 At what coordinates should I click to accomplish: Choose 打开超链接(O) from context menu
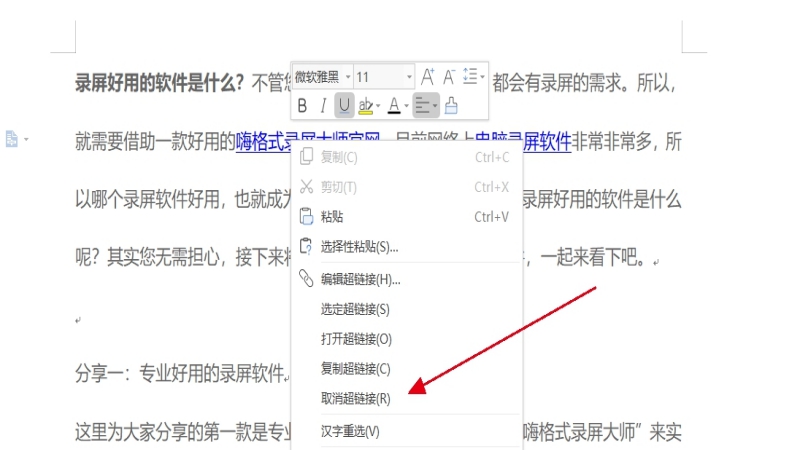click(x=355, y=339)
